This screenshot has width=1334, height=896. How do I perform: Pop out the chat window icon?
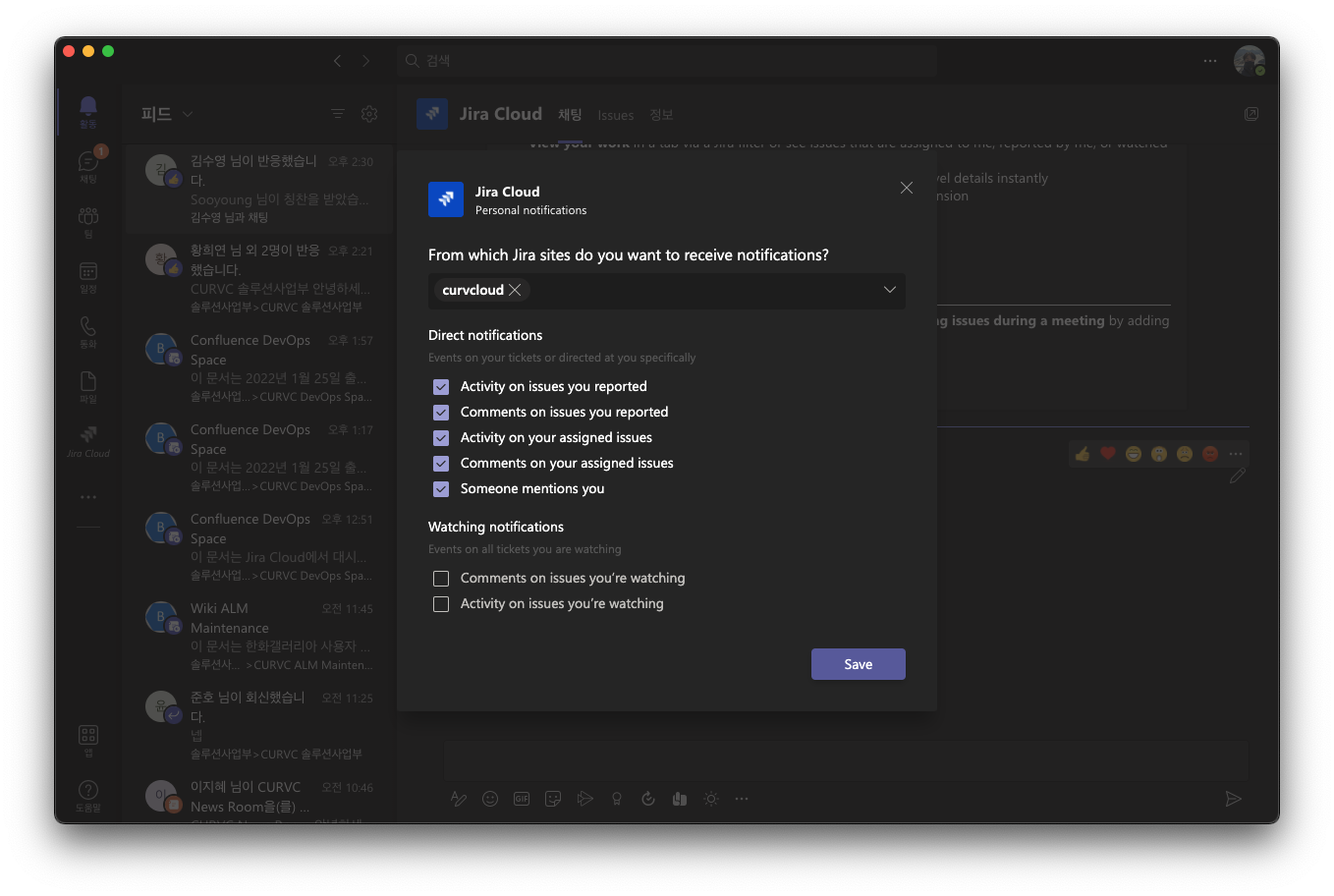[1251, 115]
